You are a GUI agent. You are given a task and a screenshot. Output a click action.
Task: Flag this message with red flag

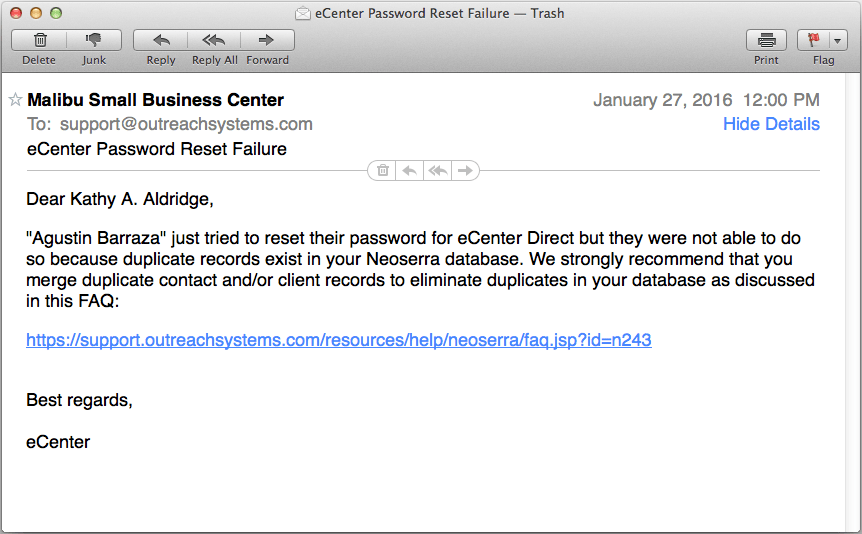pos(814,40)
